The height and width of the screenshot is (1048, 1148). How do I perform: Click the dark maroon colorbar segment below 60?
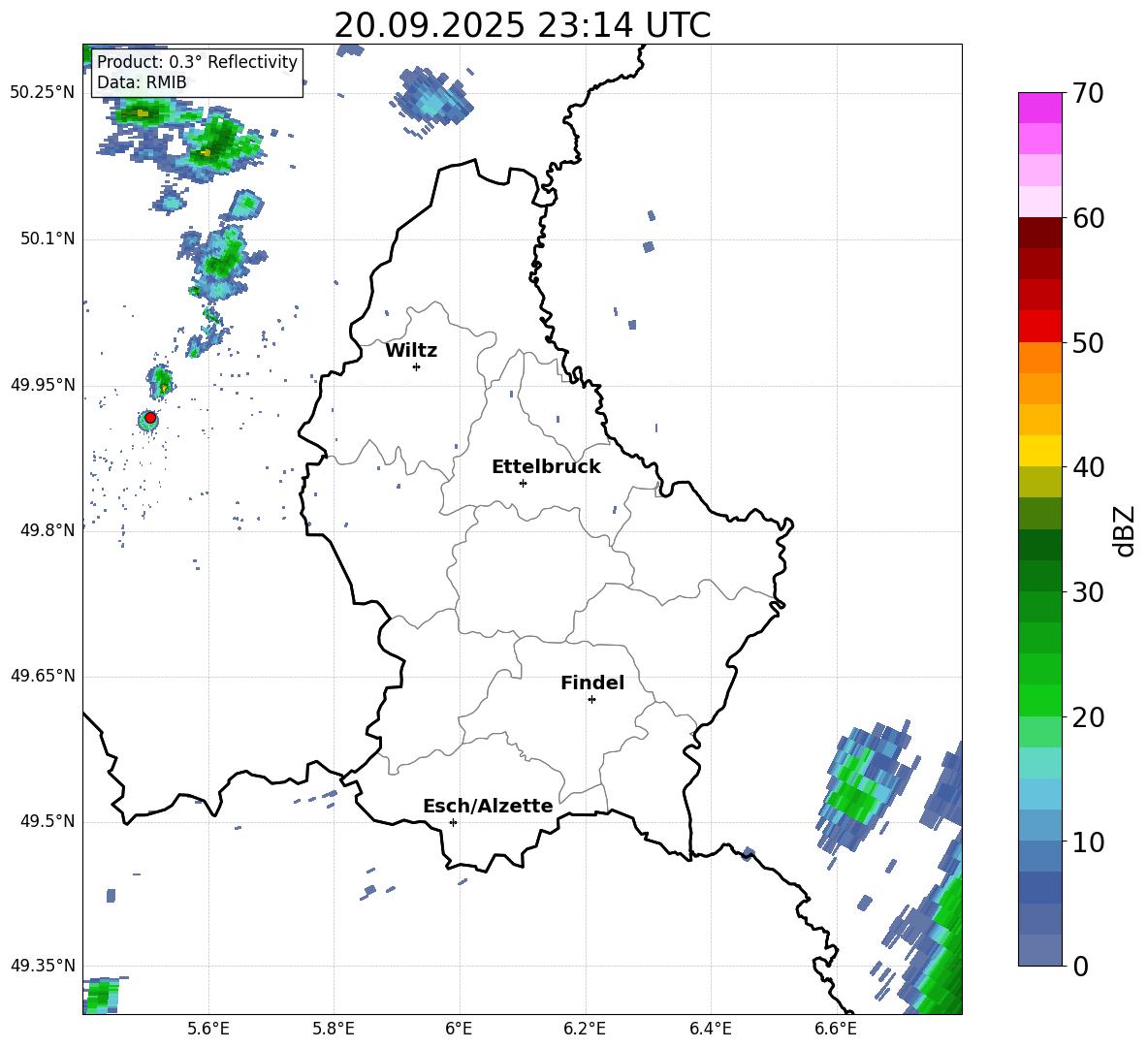point(1039,233)
